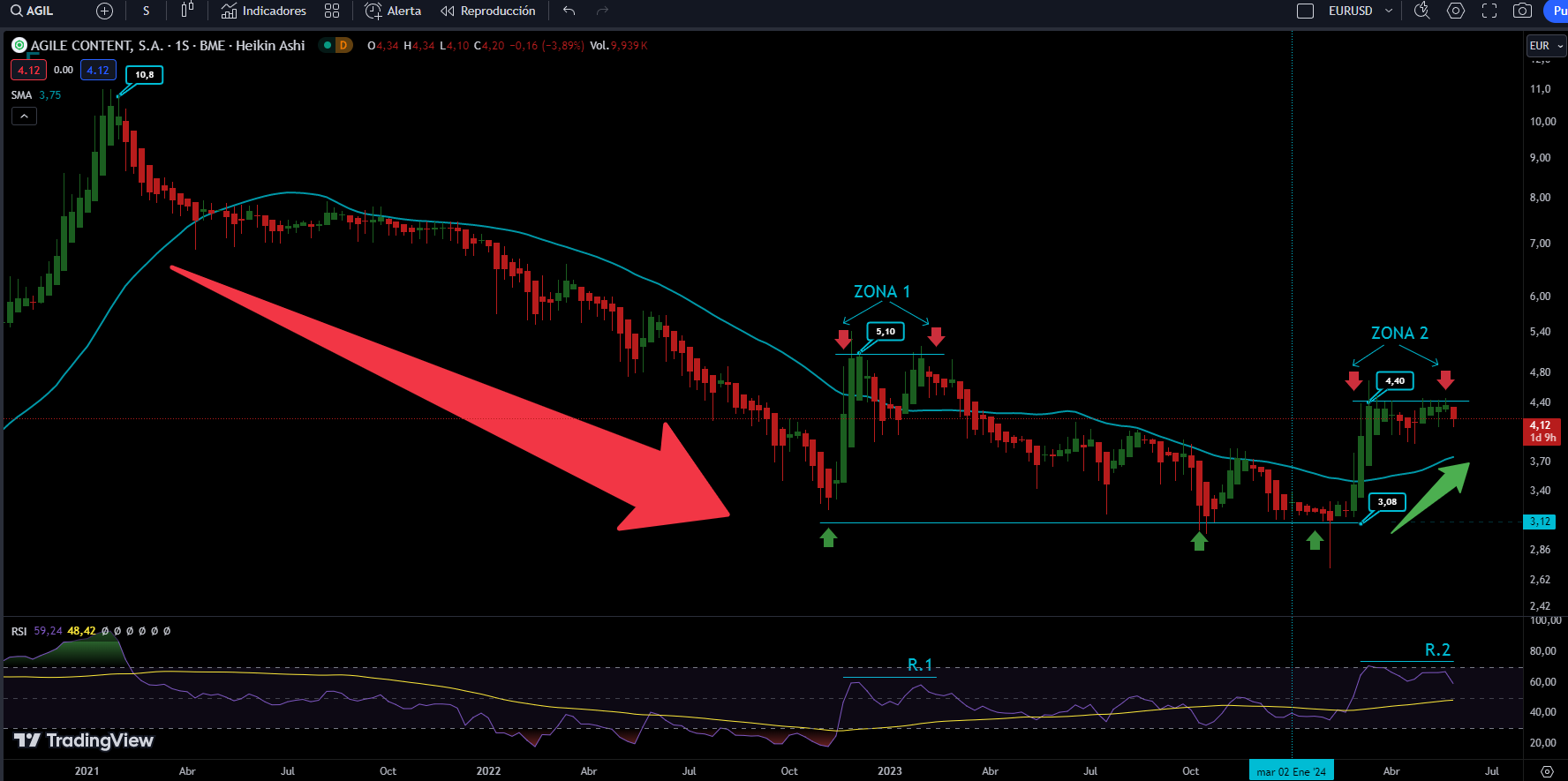Start bar replay with Reproducción

(488, 11)
